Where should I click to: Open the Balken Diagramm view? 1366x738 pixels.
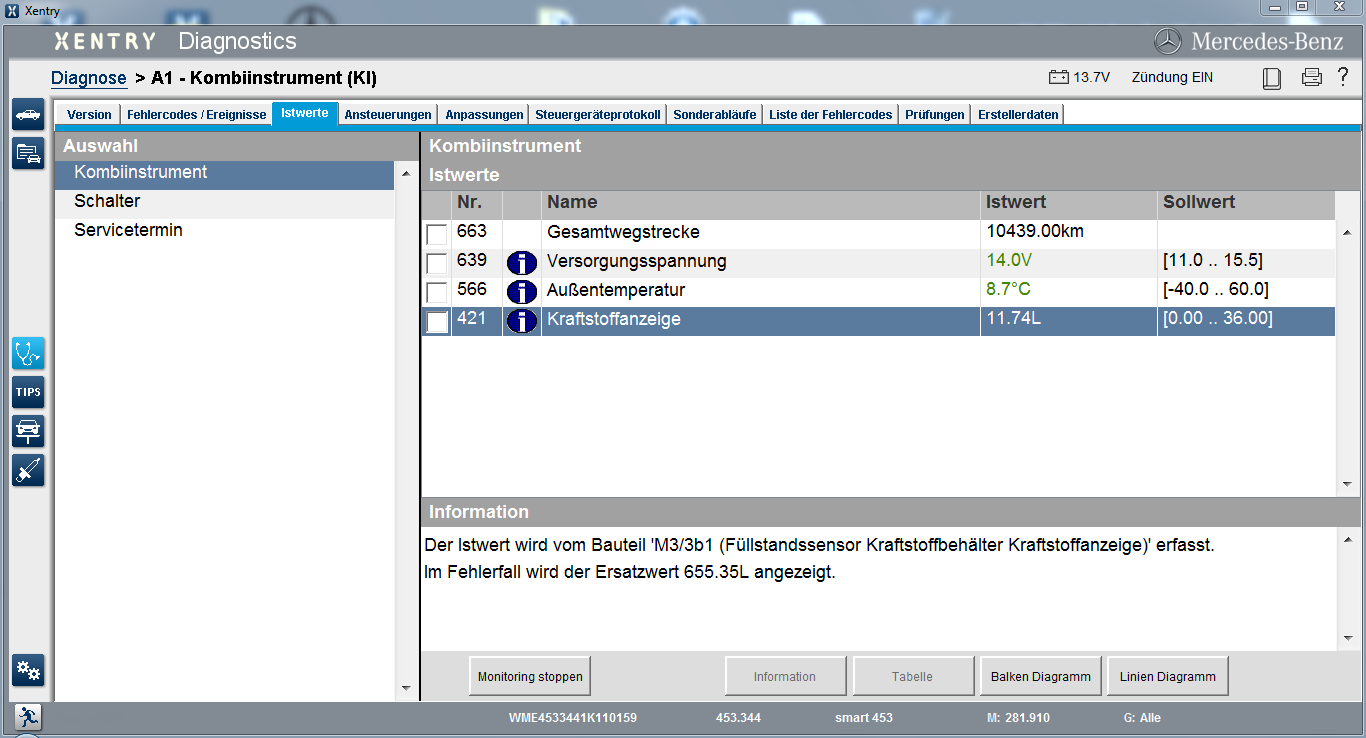point(1041,676)
